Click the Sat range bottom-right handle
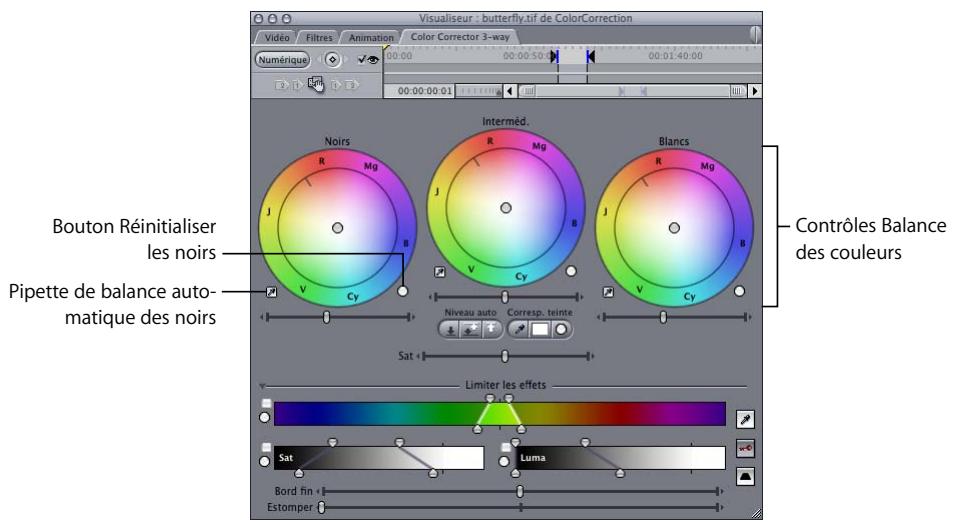This screenshot has height=523, width=954. coord(433,473)
